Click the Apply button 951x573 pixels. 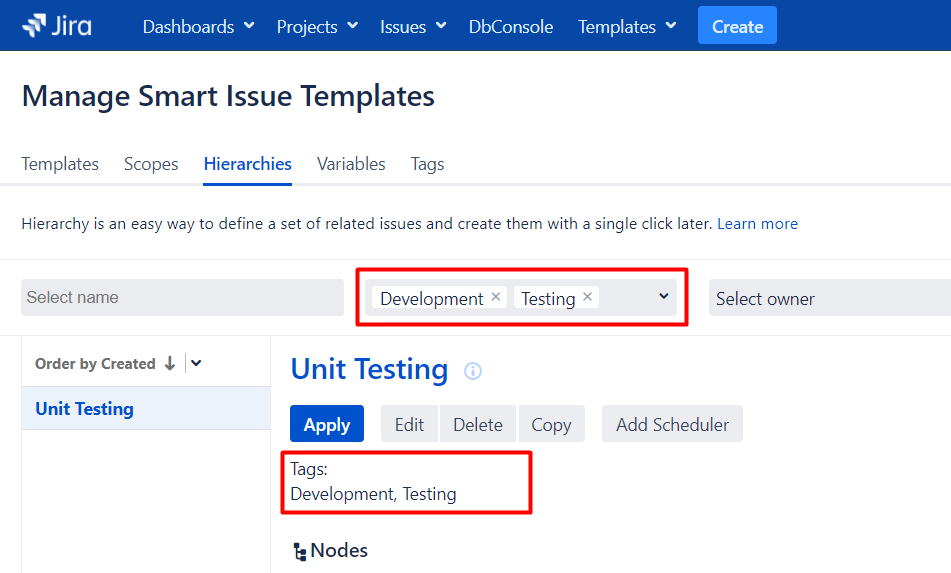pos(327,424)
